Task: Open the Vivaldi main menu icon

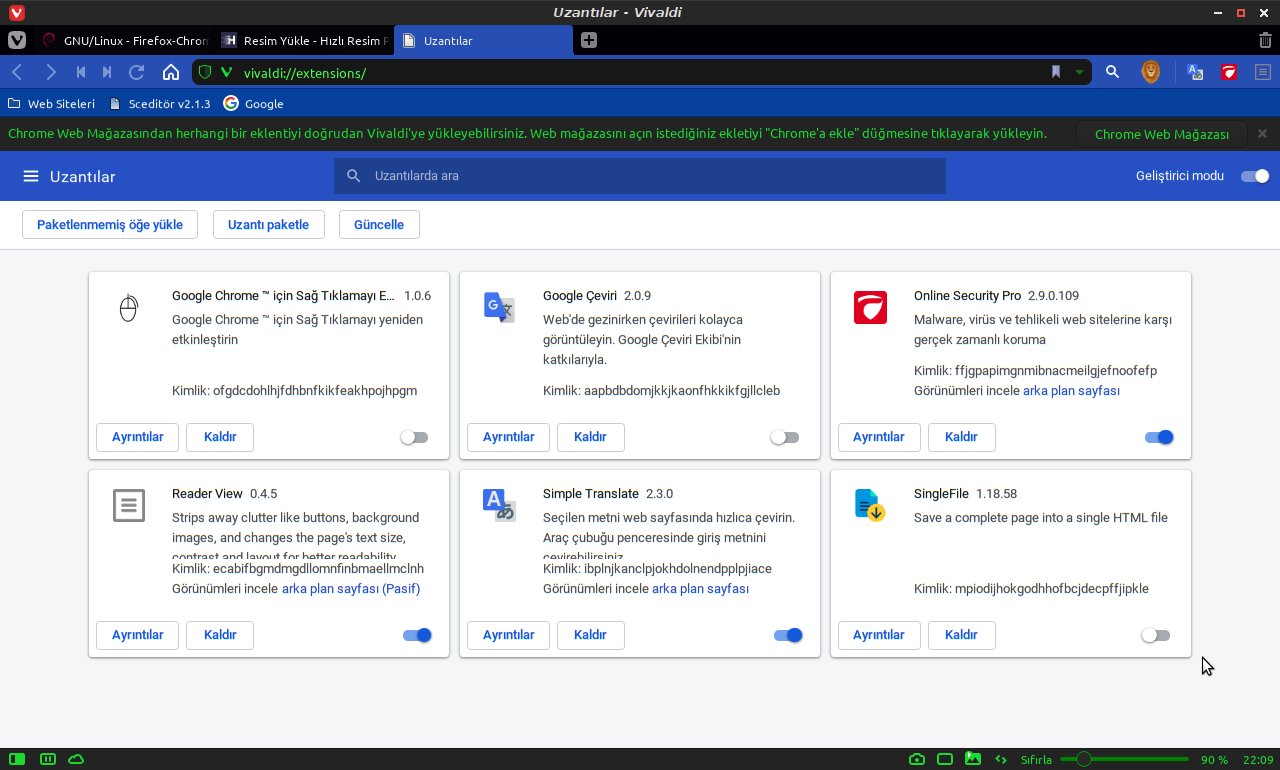Action: coord(17,40)
